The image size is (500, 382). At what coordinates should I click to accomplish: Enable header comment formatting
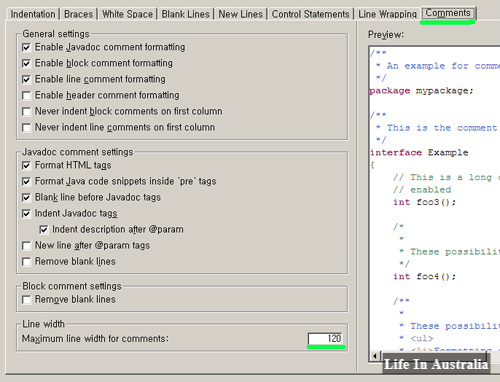tap(26, 95)
